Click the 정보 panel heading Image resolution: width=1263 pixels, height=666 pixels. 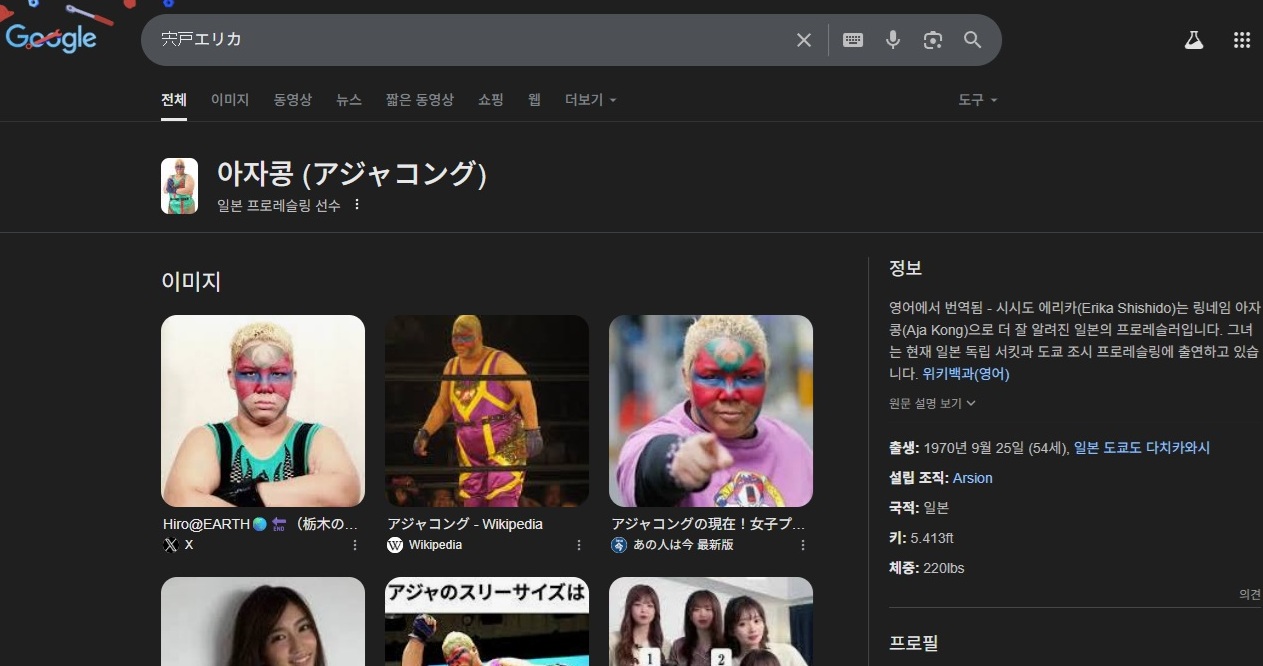[x=905, y=268]
